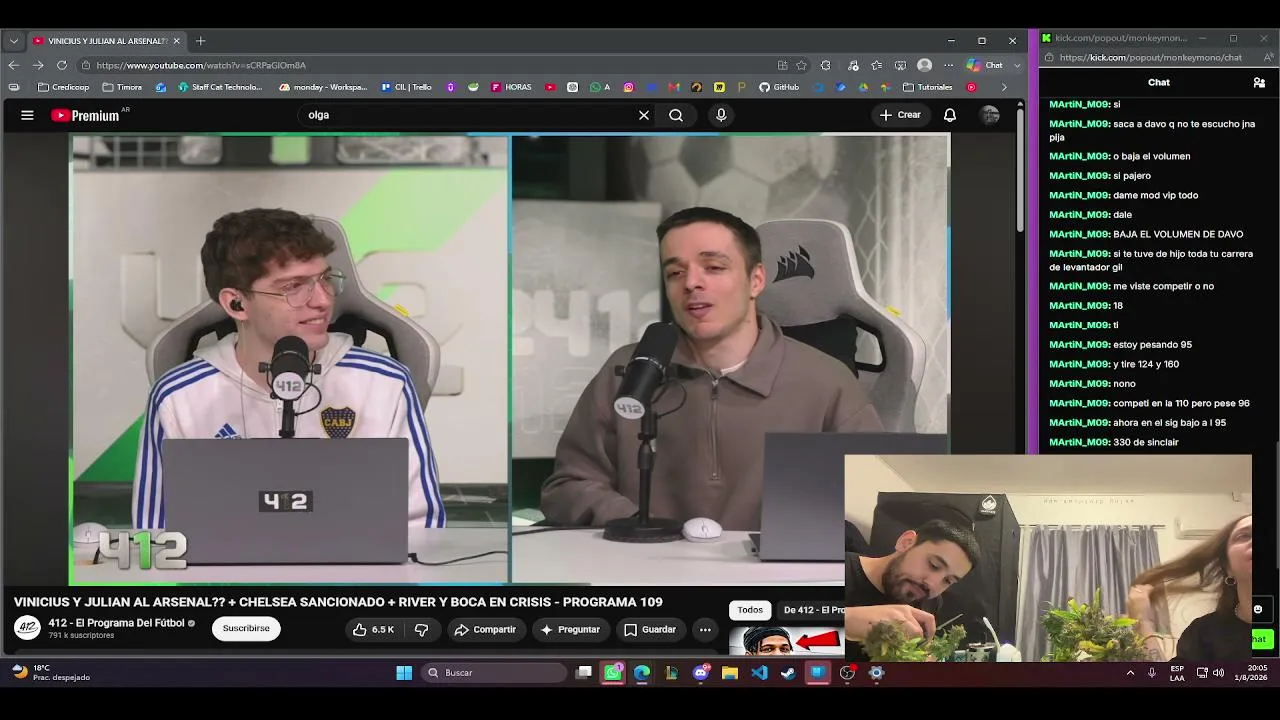The width and height of the screenshot is (1280, 720).
Task: Open the Edge settings and more menu
Action: tap(948, 65)
